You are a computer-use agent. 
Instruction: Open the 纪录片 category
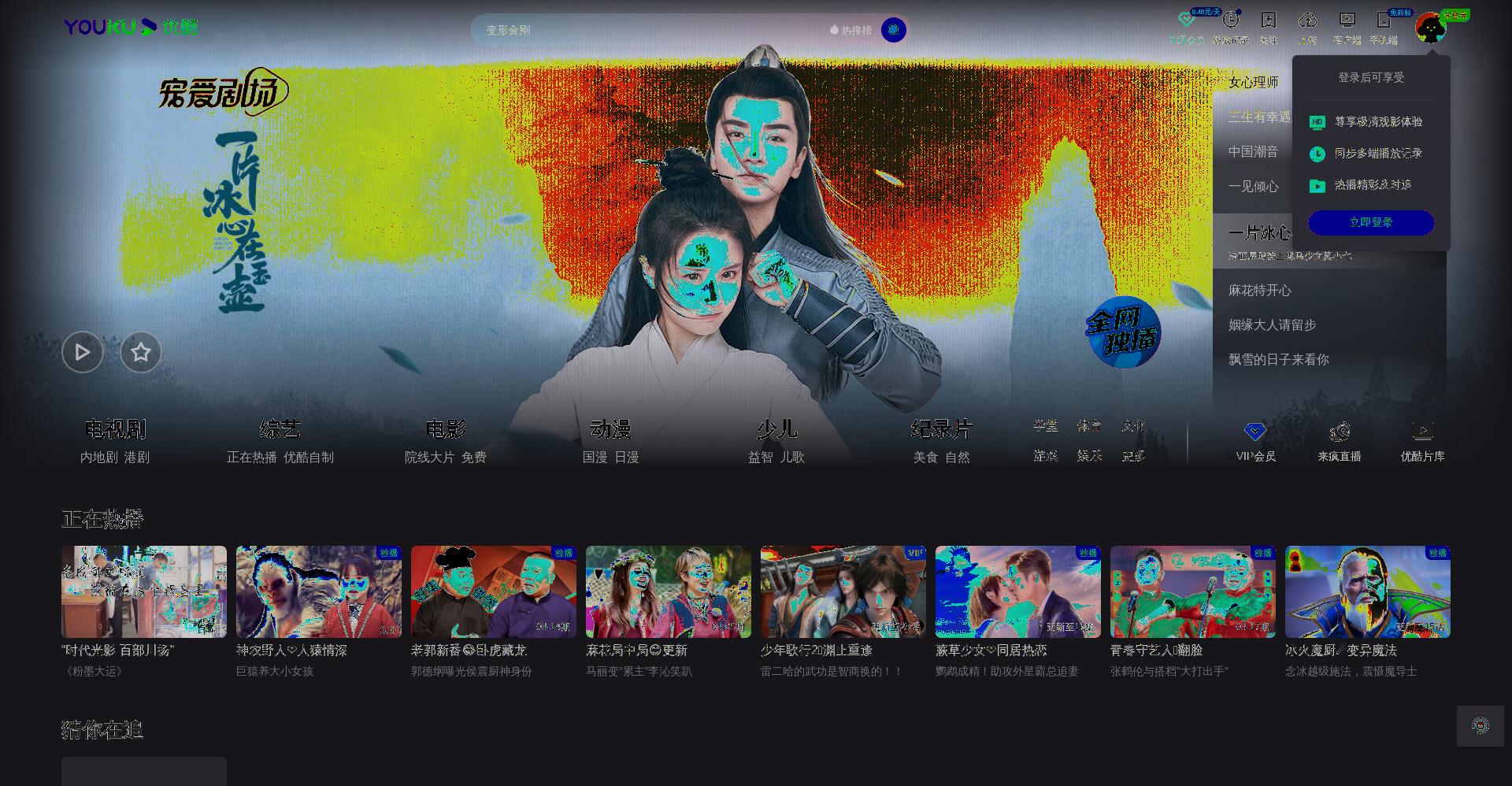click(x=942, y=429)
